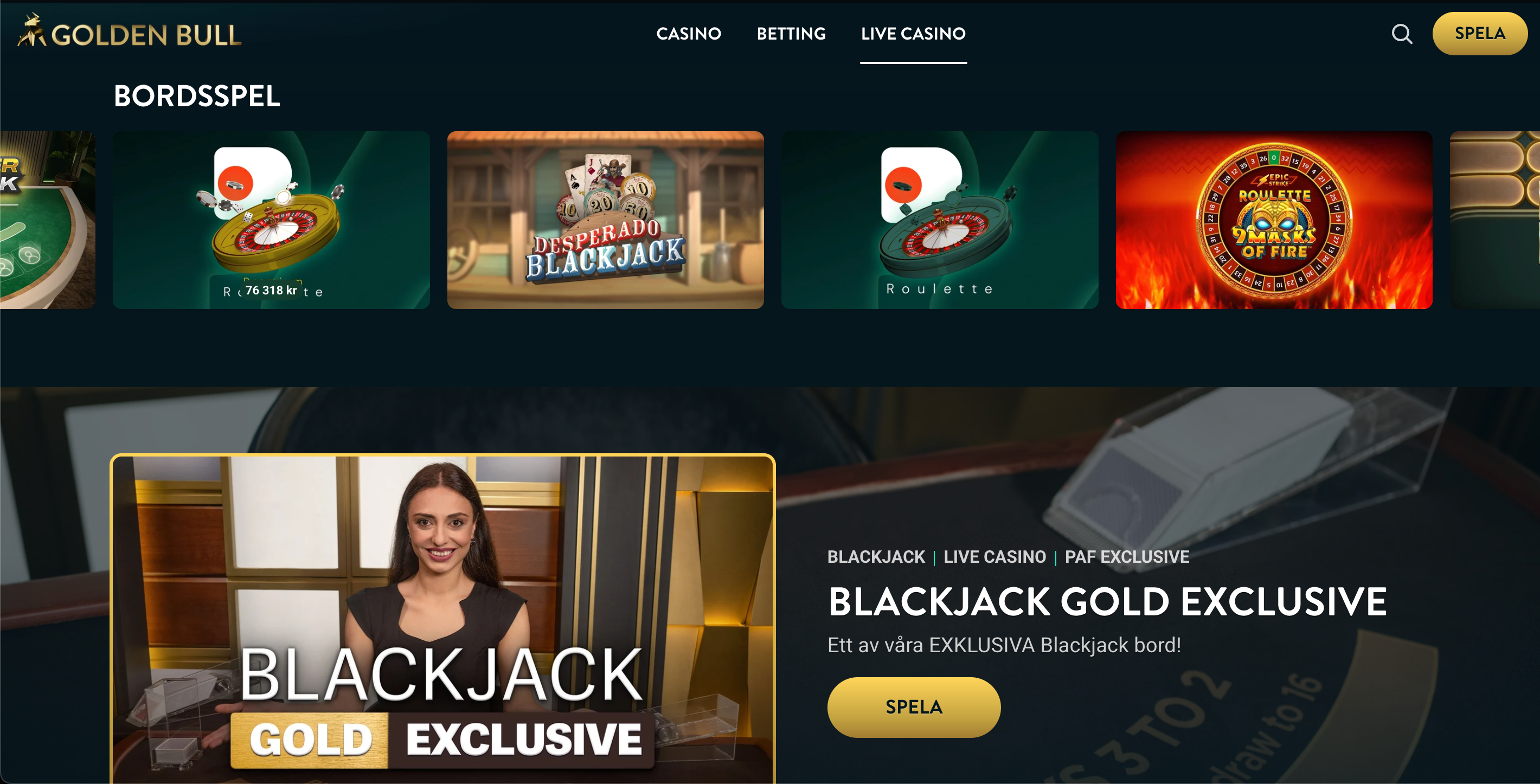The image size is (1540, 784).
Task: Click the BLACKJACK GOLD EXCLUSIVE heading
Action: point(1107,601)
